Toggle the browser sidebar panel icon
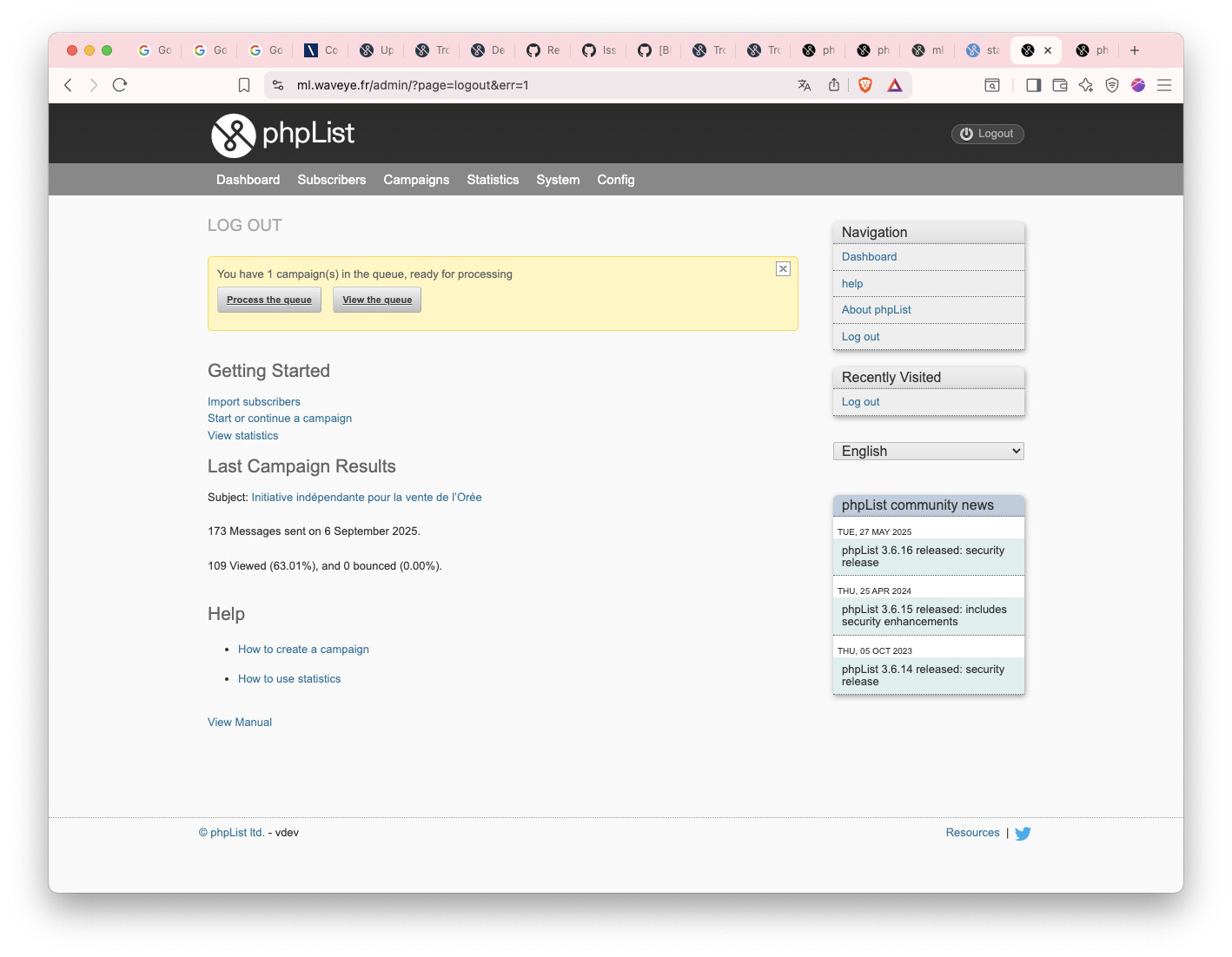 pos(1033,85)
